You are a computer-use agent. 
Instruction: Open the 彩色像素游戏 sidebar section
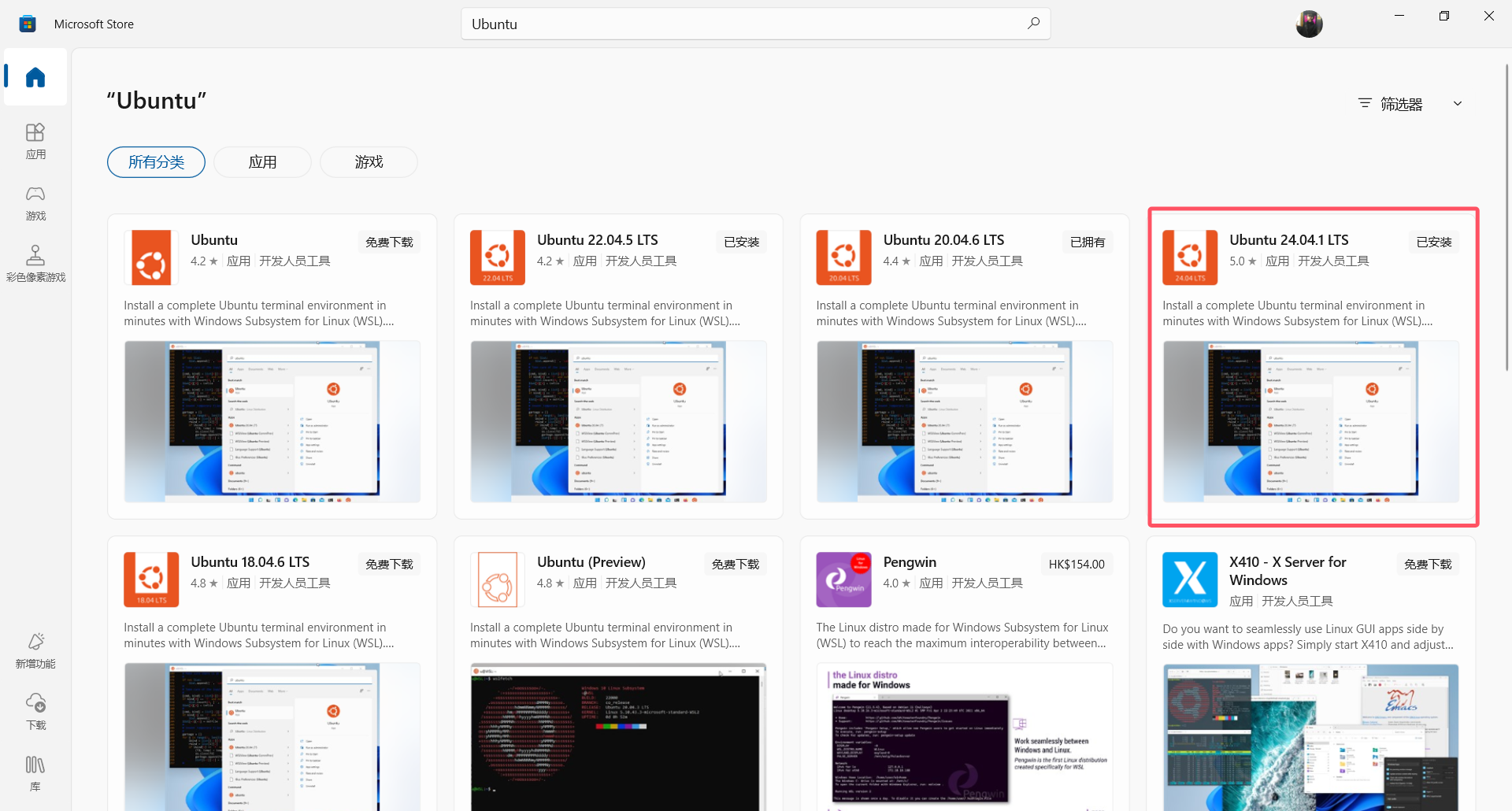[x=35, y=264]
